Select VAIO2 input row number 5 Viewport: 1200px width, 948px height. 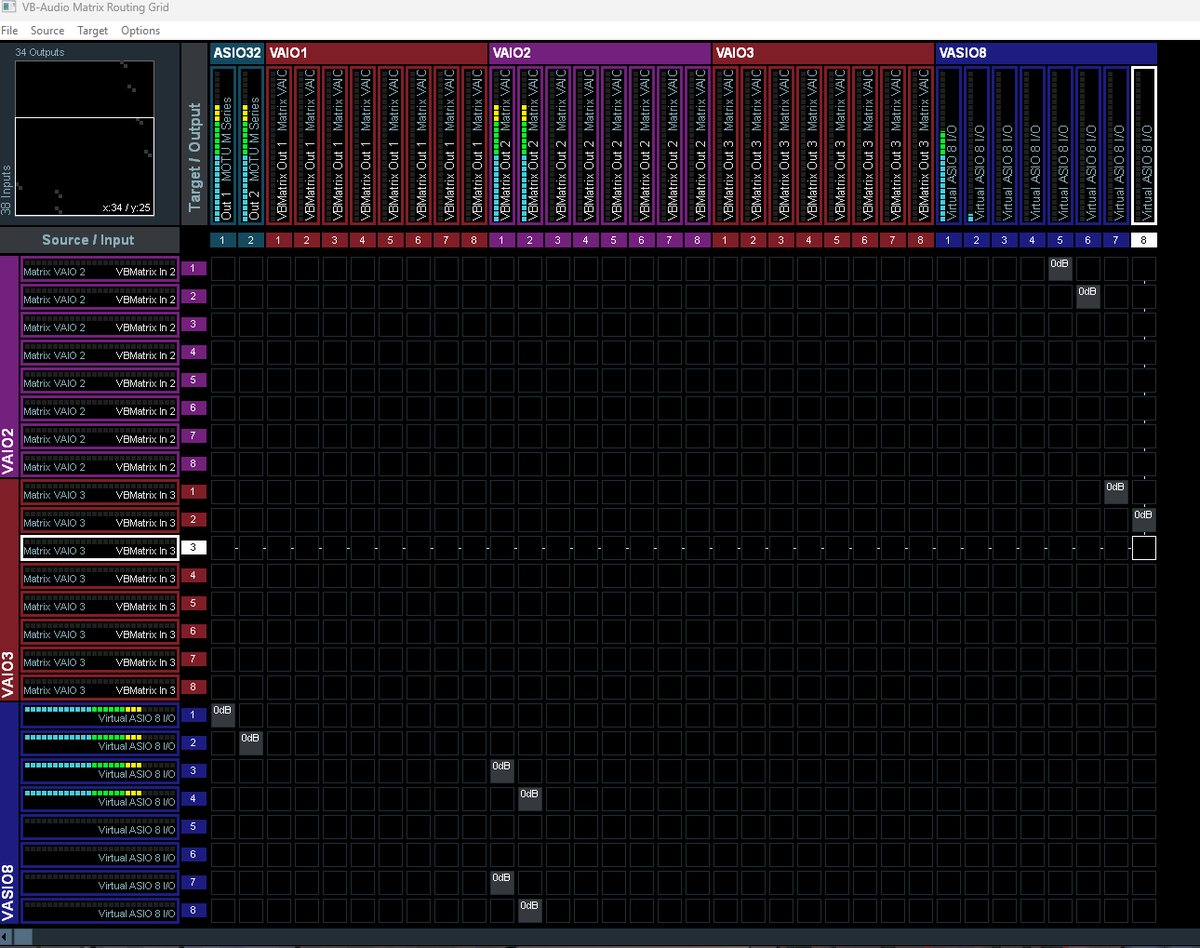[x=193, y=380]
